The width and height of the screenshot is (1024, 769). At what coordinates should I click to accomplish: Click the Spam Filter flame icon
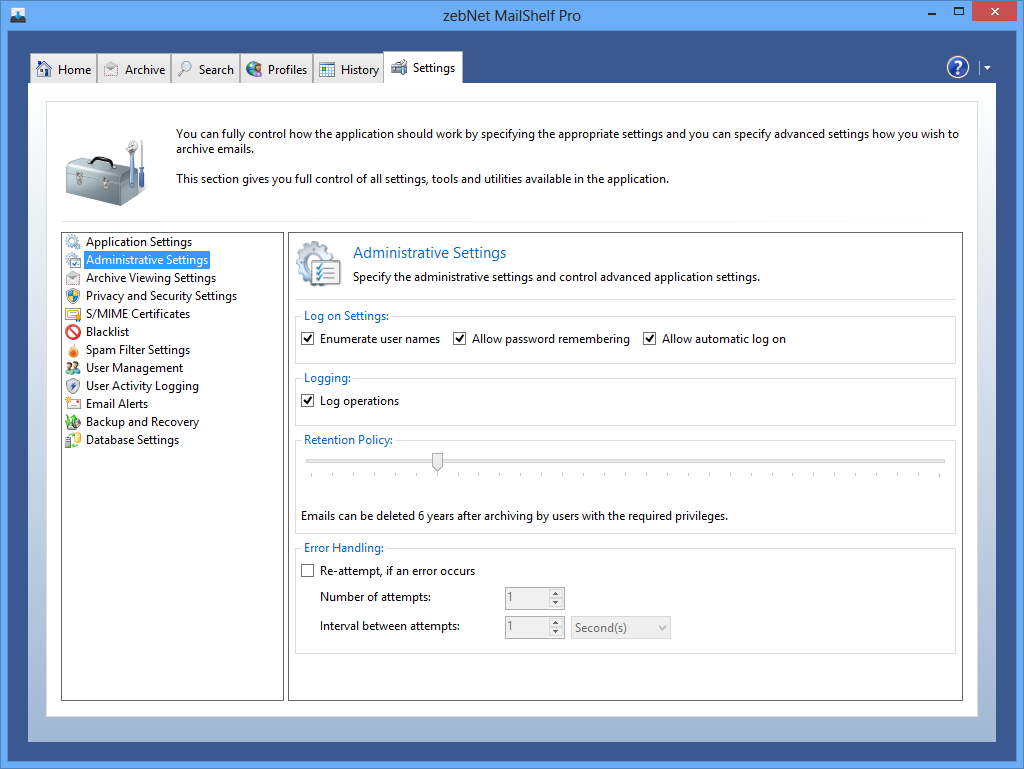[x=73, y=350]
